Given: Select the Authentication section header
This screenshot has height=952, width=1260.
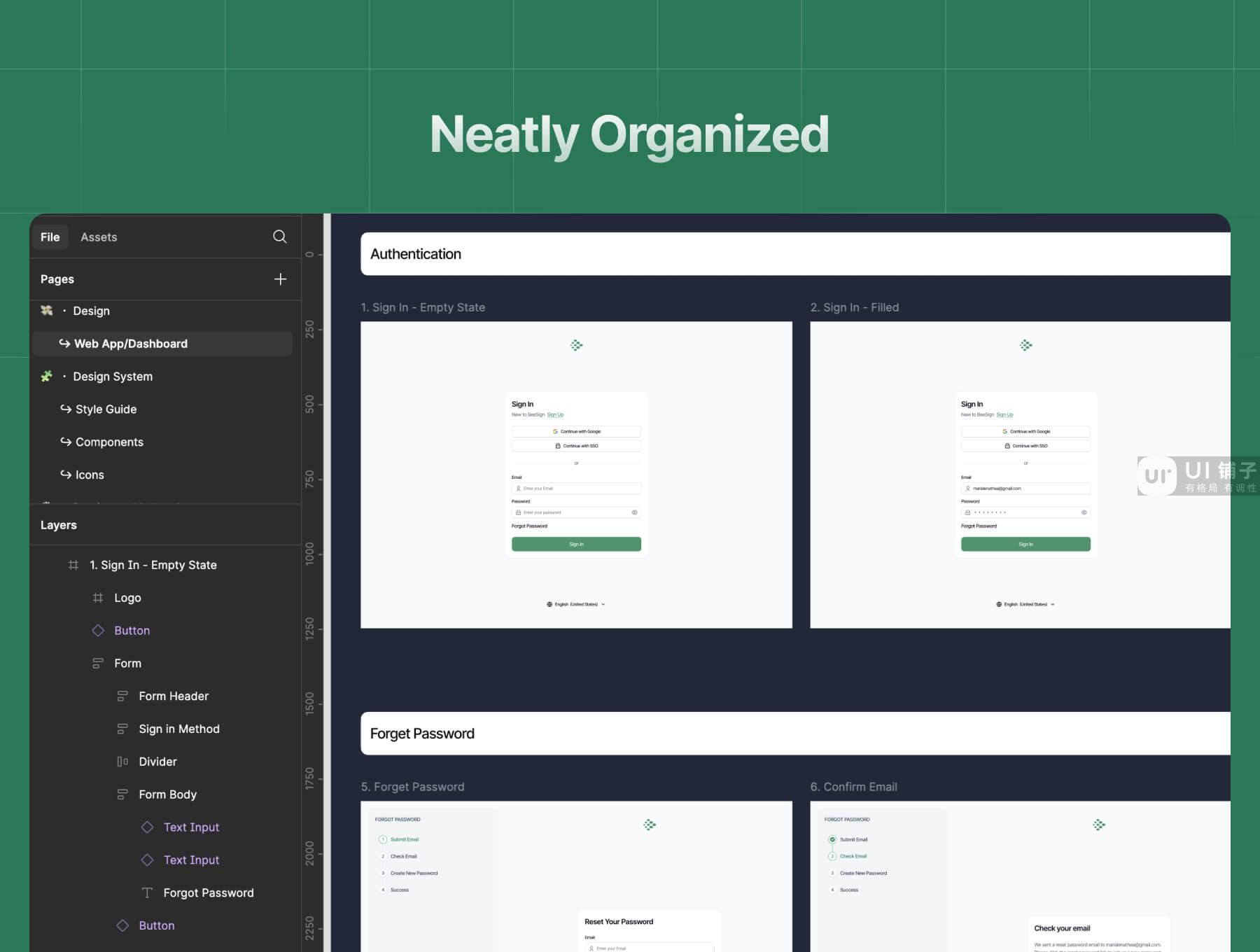Looking at the screenshot, I should point(795,254).
